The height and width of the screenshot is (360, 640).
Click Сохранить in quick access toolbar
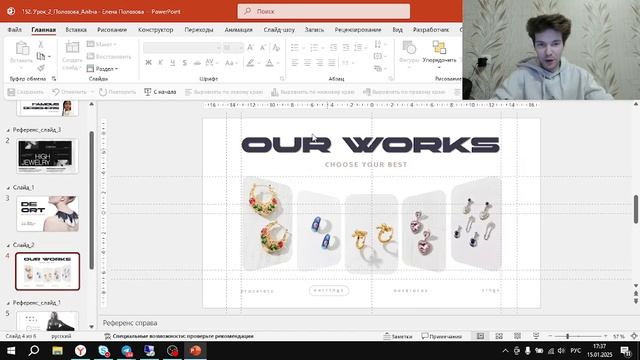(25, 92)
